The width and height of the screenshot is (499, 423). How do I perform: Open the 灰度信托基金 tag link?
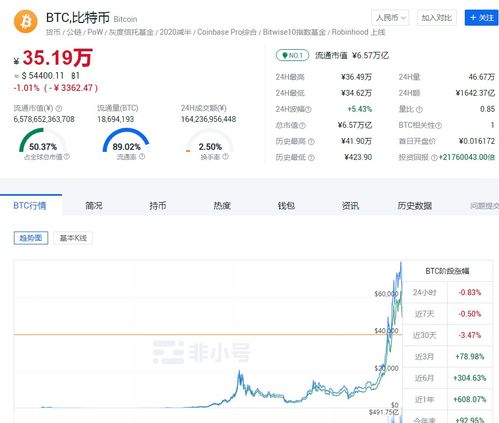pos(131,32)
